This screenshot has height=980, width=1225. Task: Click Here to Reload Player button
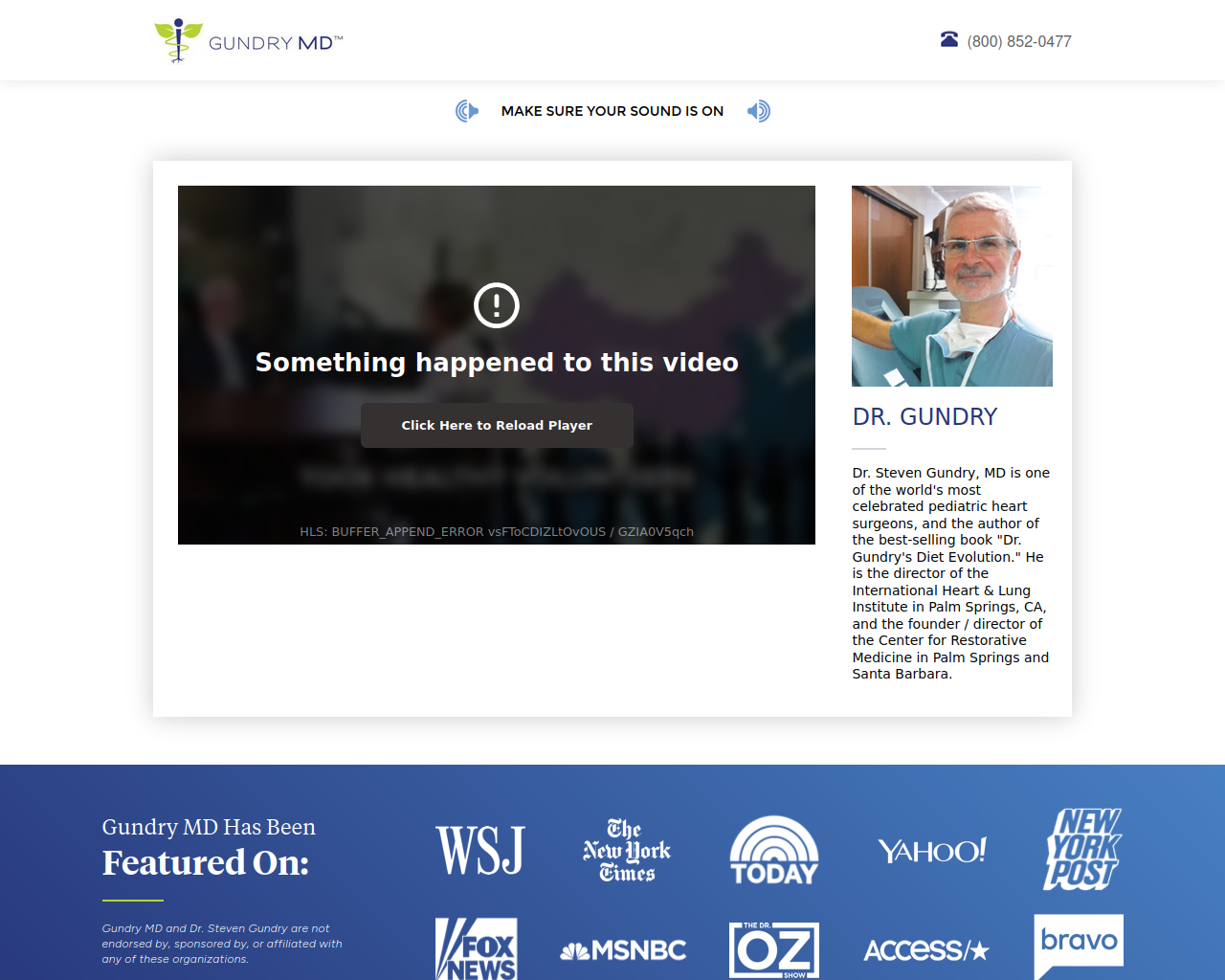497,425
